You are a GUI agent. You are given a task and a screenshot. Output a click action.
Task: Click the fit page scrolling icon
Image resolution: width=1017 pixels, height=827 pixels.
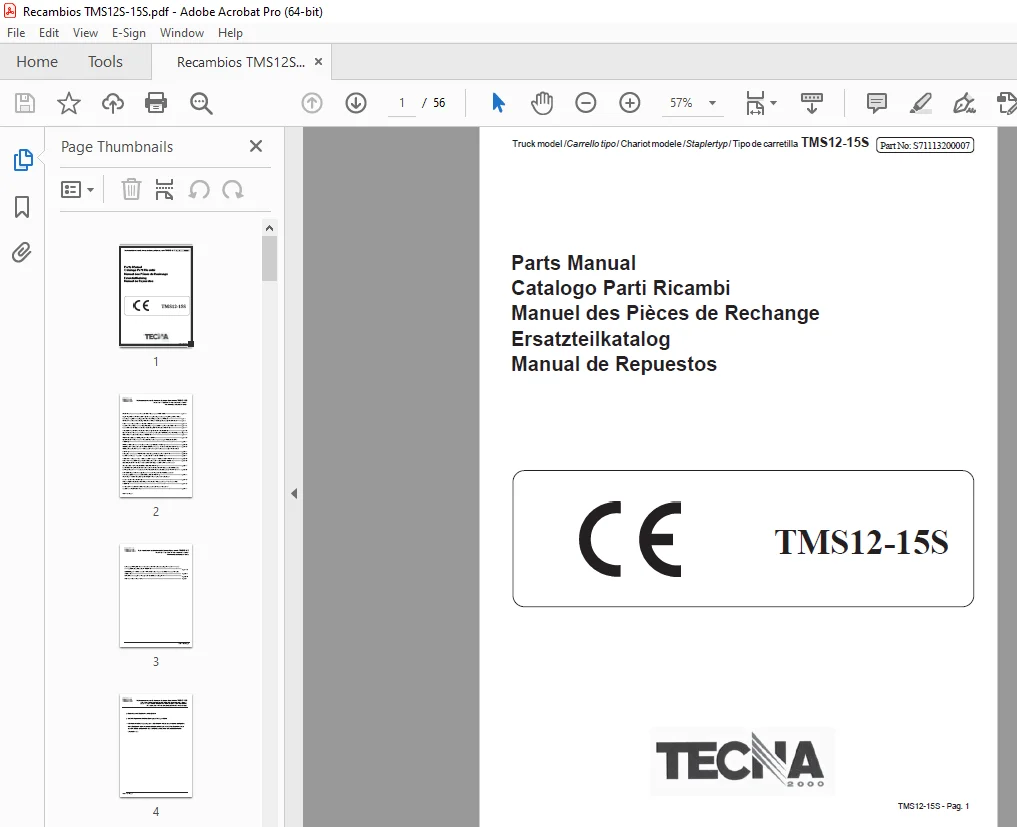tap(755, 102)
